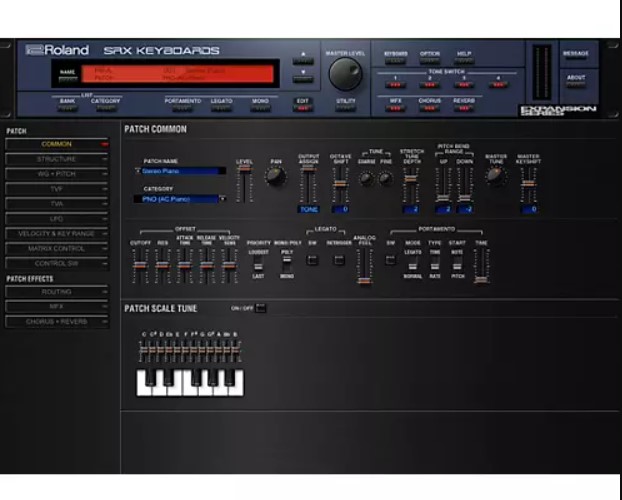Open the CATEGORY dropdown PNO (AC.Piano)
This screenshot has height=500, width=622.
[x=180, y=199]
